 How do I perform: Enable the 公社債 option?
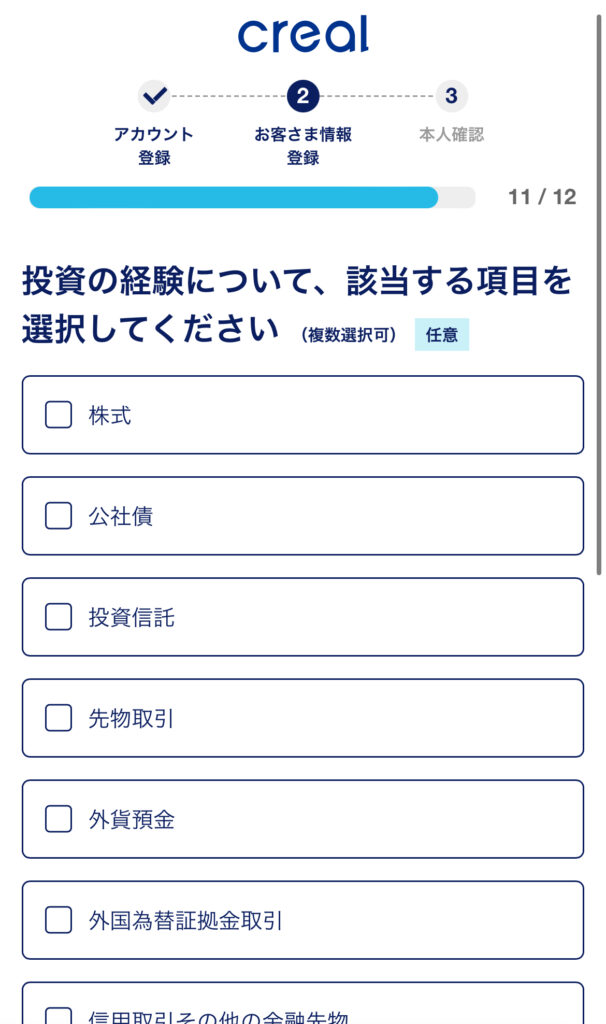pos(58,516)
